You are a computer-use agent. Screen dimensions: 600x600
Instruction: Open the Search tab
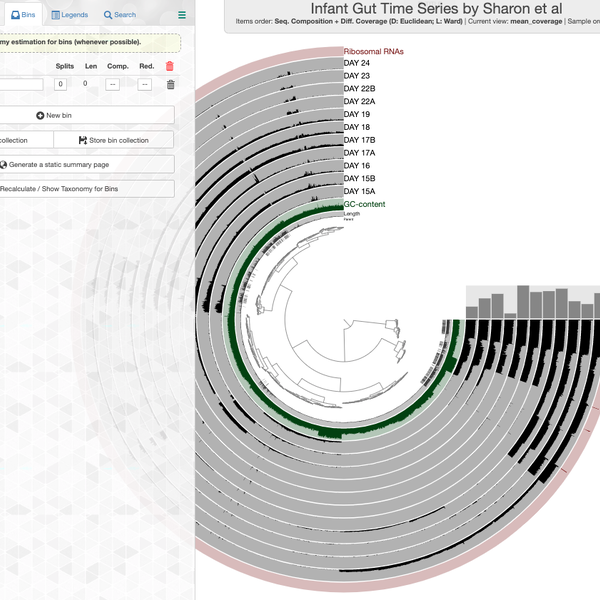click(x=120, y=15)
